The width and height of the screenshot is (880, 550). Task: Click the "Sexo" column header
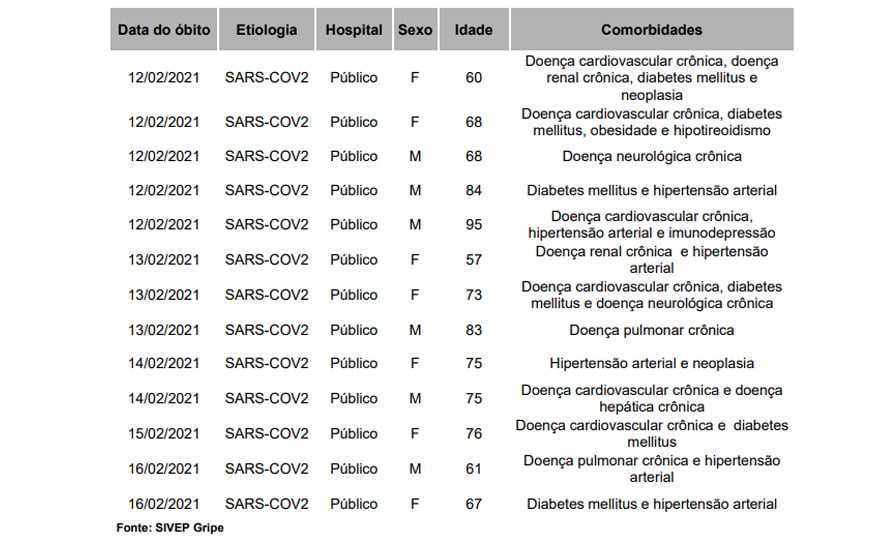415,30
